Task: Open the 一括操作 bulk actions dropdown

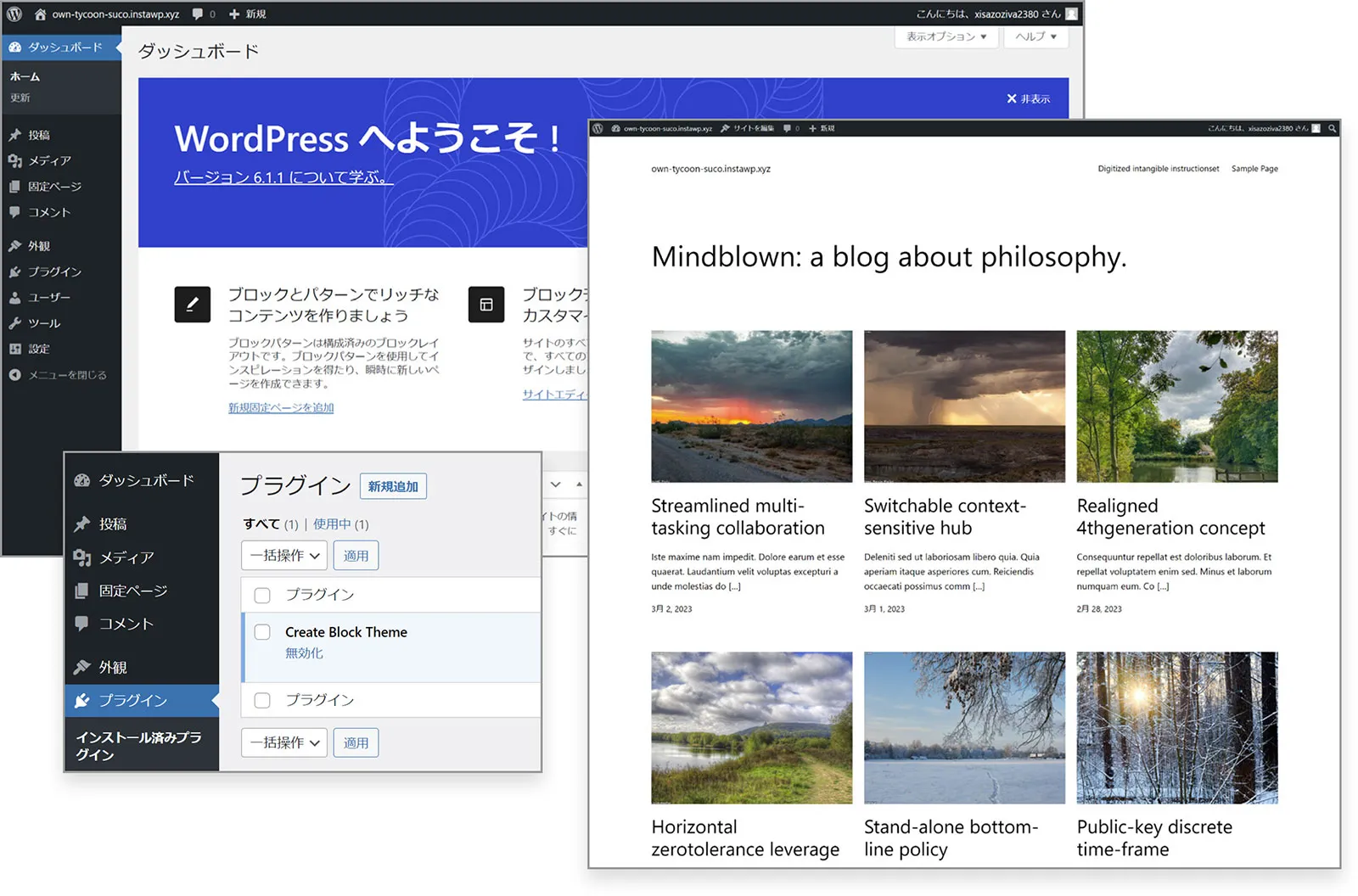Action: coord(283,555)
